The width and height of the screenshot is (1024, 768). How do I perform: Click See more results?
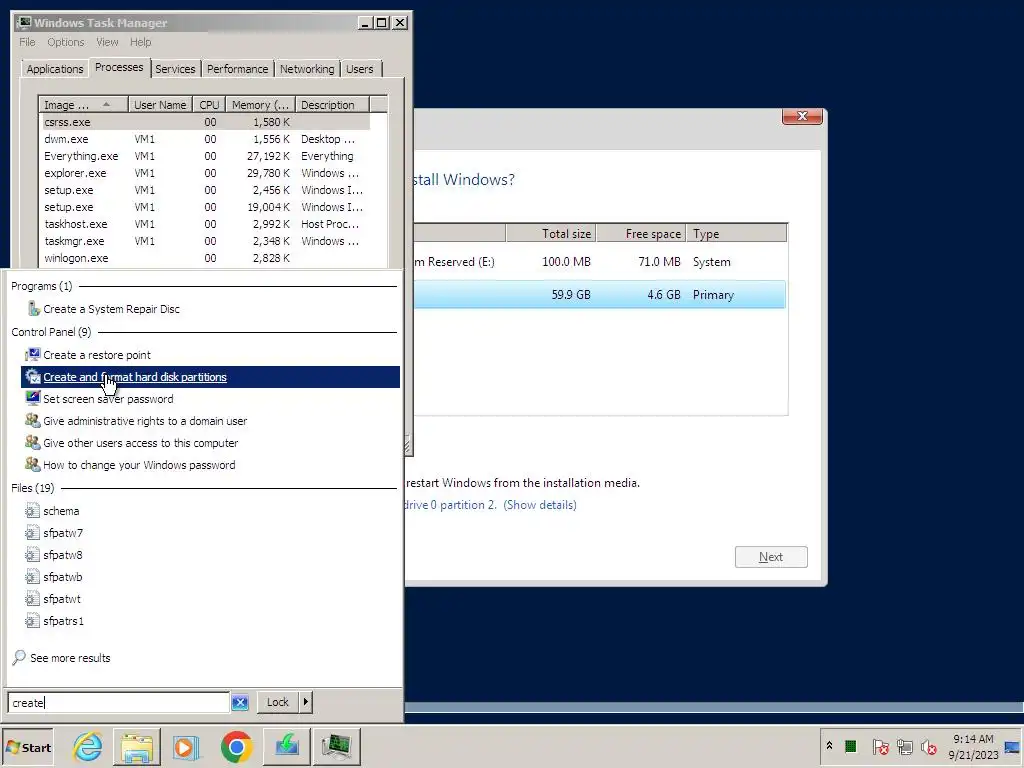tap(70, 658)
